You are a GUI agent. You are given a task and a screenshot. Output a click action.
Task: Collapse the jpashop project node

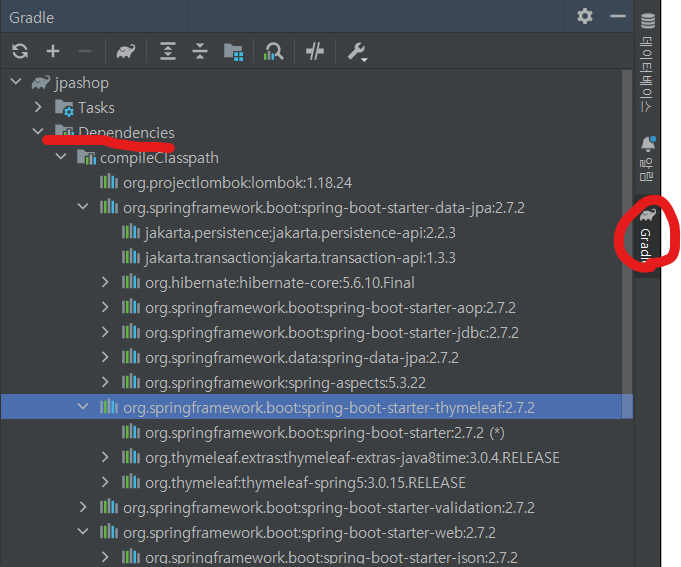(16, 82)
